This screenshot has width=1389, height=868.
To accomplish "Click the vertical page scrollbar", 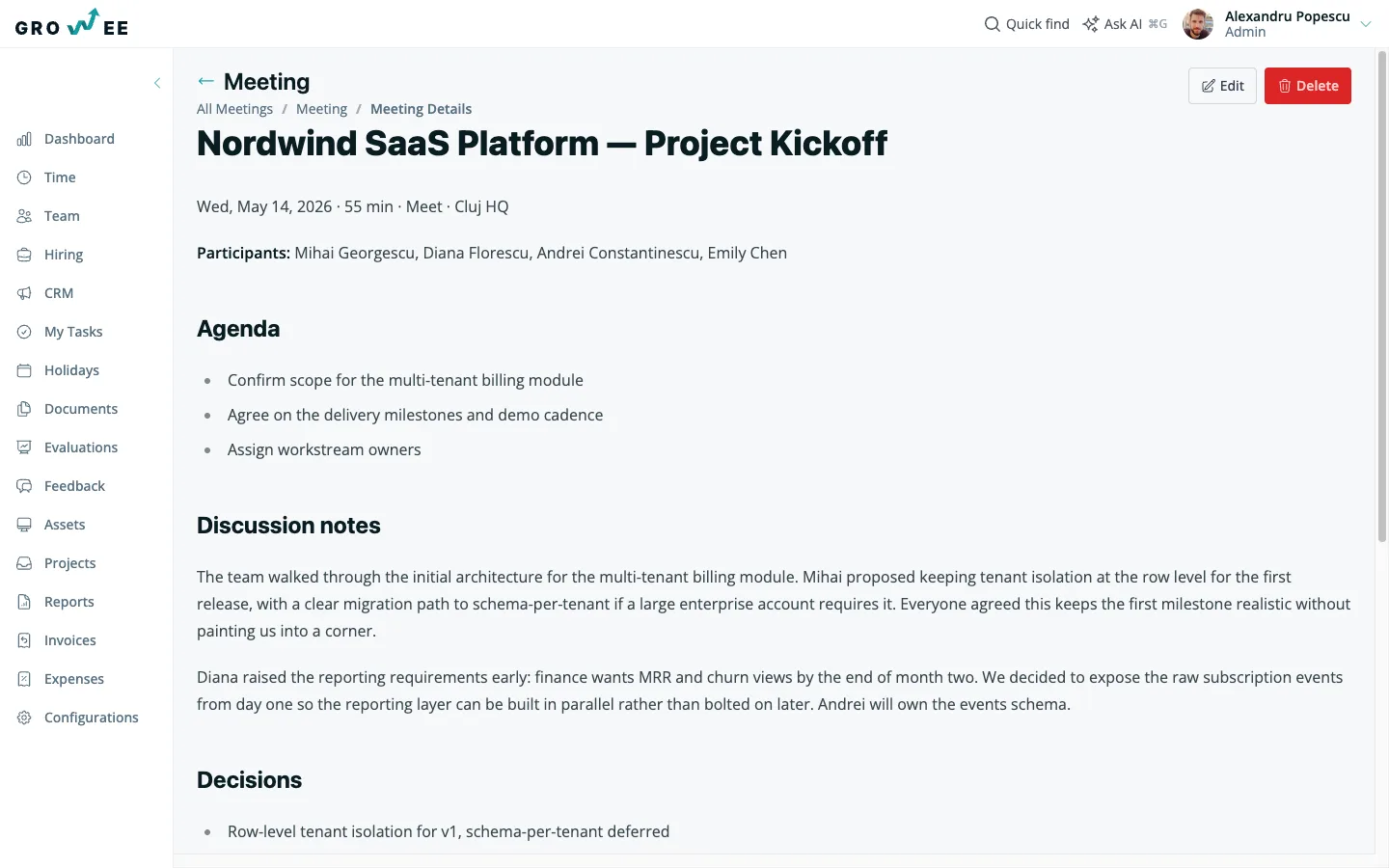I will [1382, 297].
